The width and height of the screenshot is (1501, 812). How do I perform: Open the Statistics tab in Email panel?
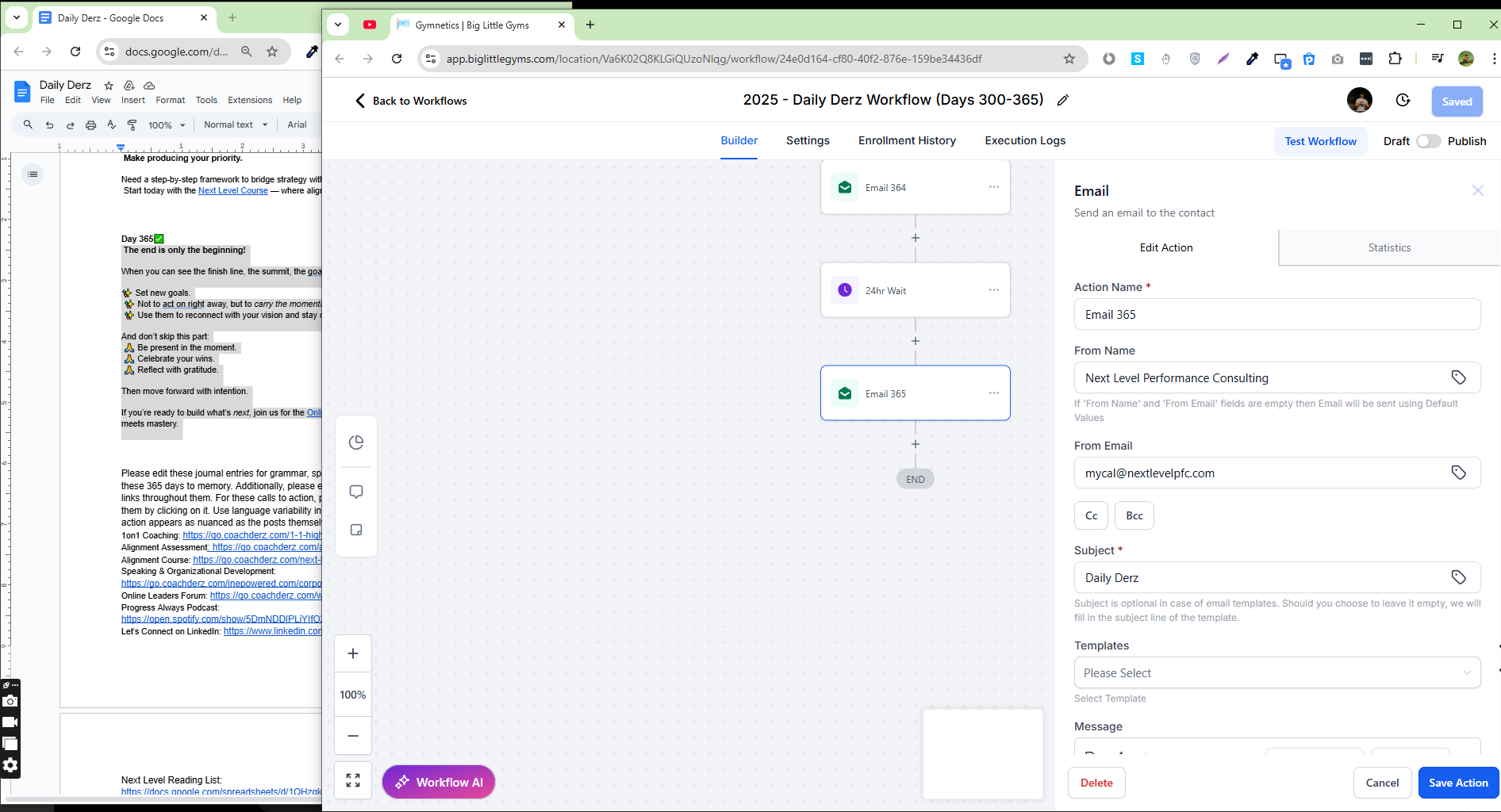tap(1388, 247)
